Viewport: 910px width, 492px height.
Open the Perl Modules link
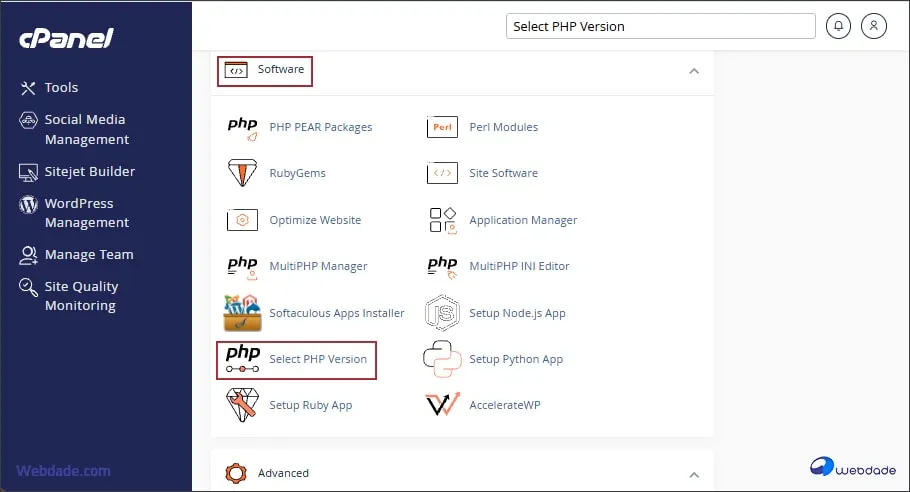coord(503,127)
